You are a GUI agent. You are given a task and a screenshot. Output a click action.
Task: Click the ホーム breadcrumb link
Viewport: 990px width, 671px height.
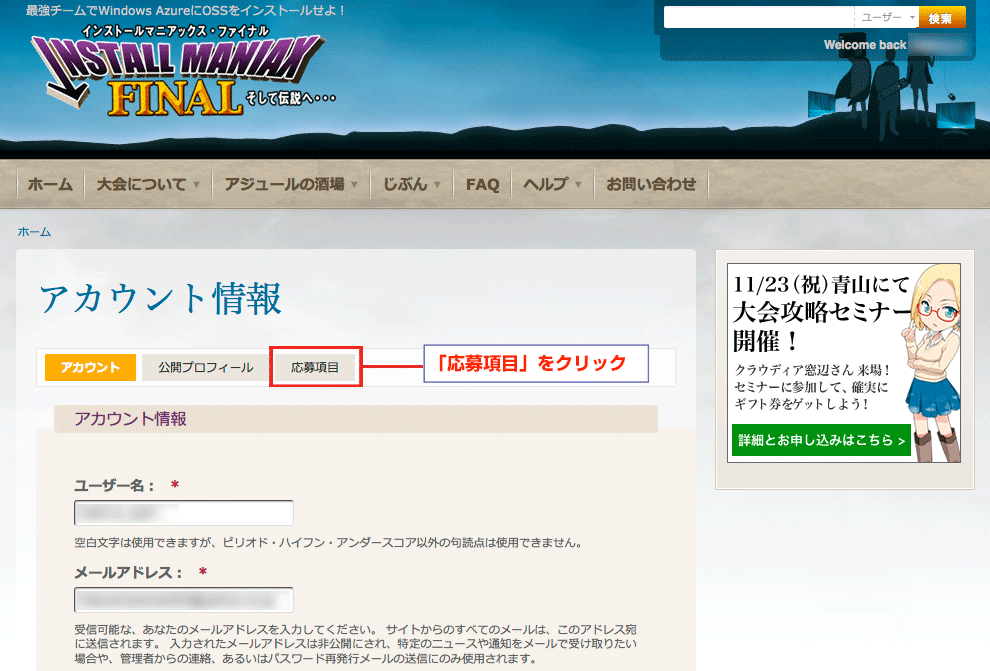pos(34,232)
